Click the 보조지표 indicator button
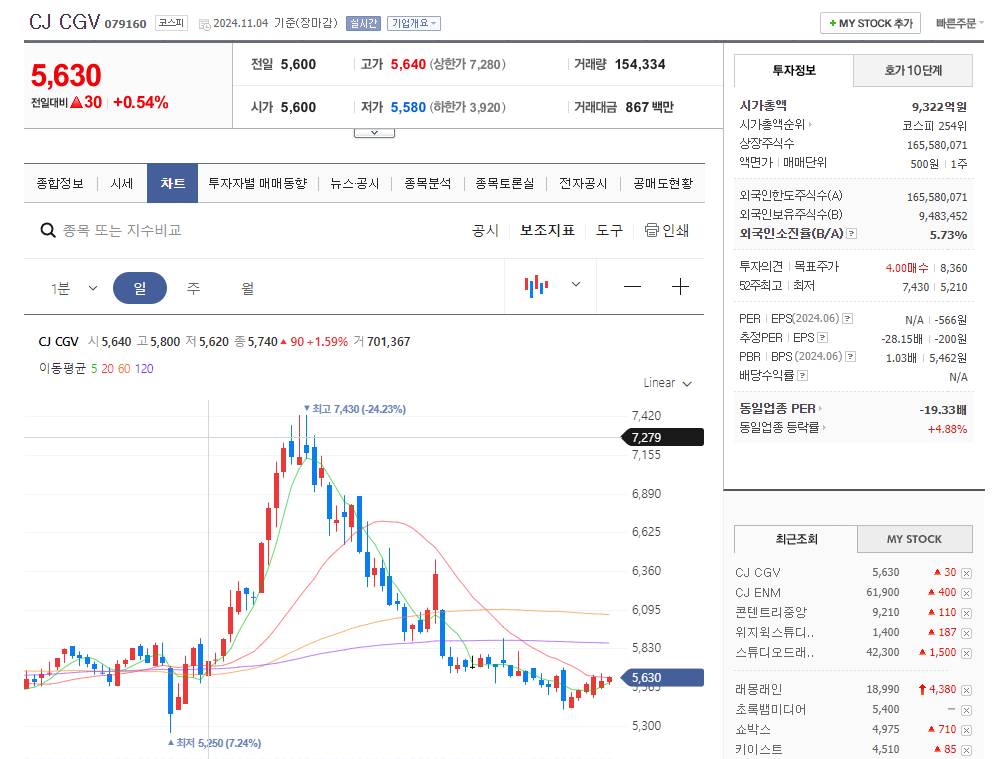 547,230
